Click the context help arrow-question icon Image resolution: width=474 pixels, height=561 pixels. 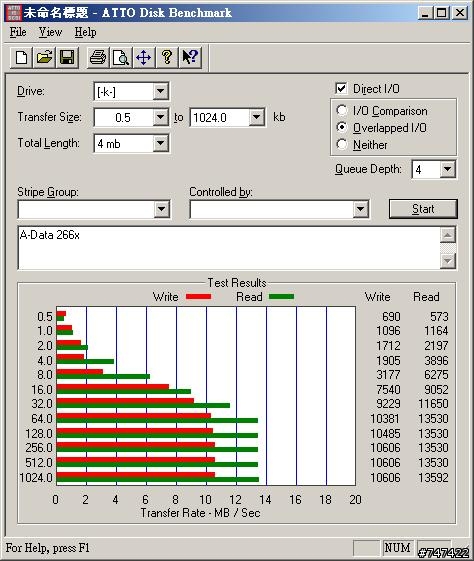click(x=190, y=57)
